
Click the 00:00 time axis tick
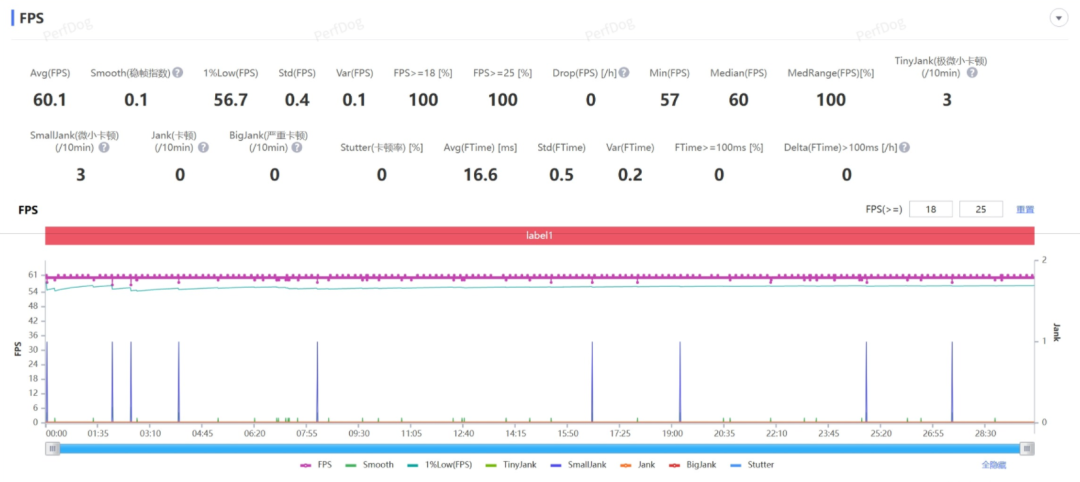coord(56,434)
